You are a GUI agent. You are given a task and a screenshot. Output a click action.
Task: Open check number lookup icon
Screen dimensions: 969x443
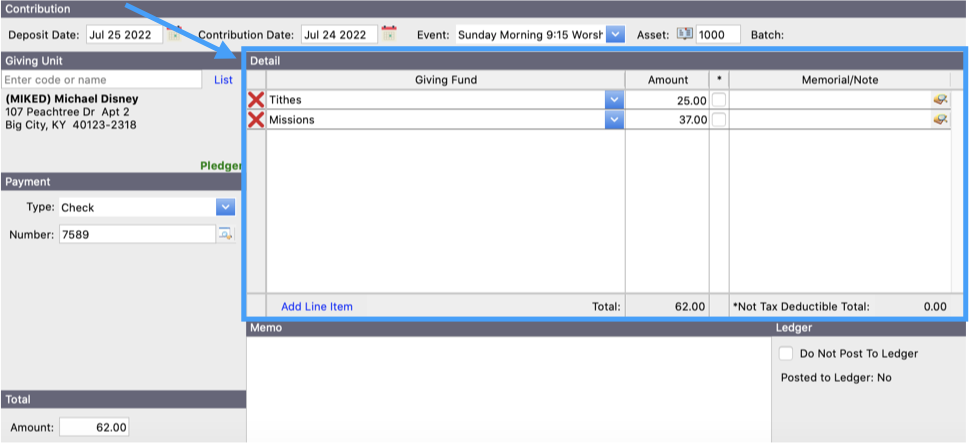225,234
